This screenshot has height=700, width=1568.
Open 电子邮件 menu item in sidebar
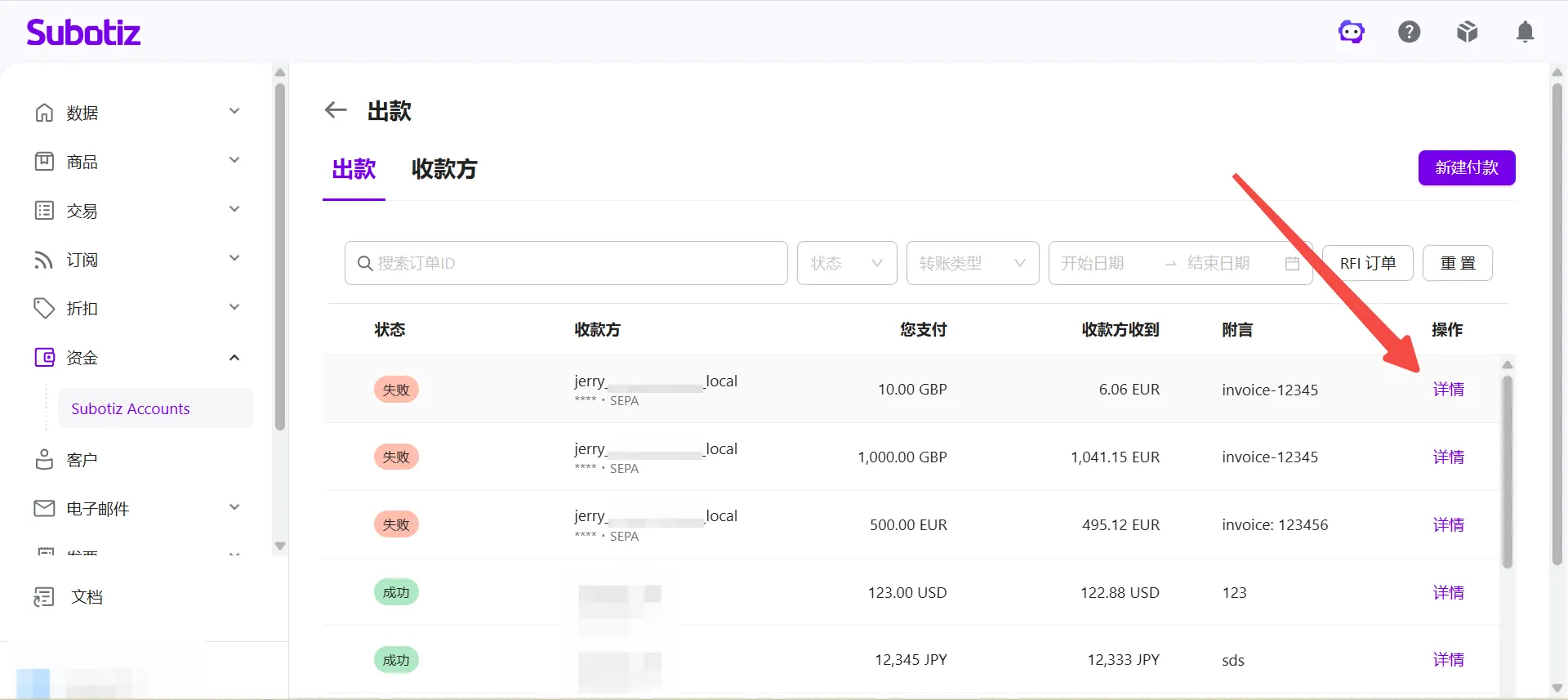(x=98, y=509)
